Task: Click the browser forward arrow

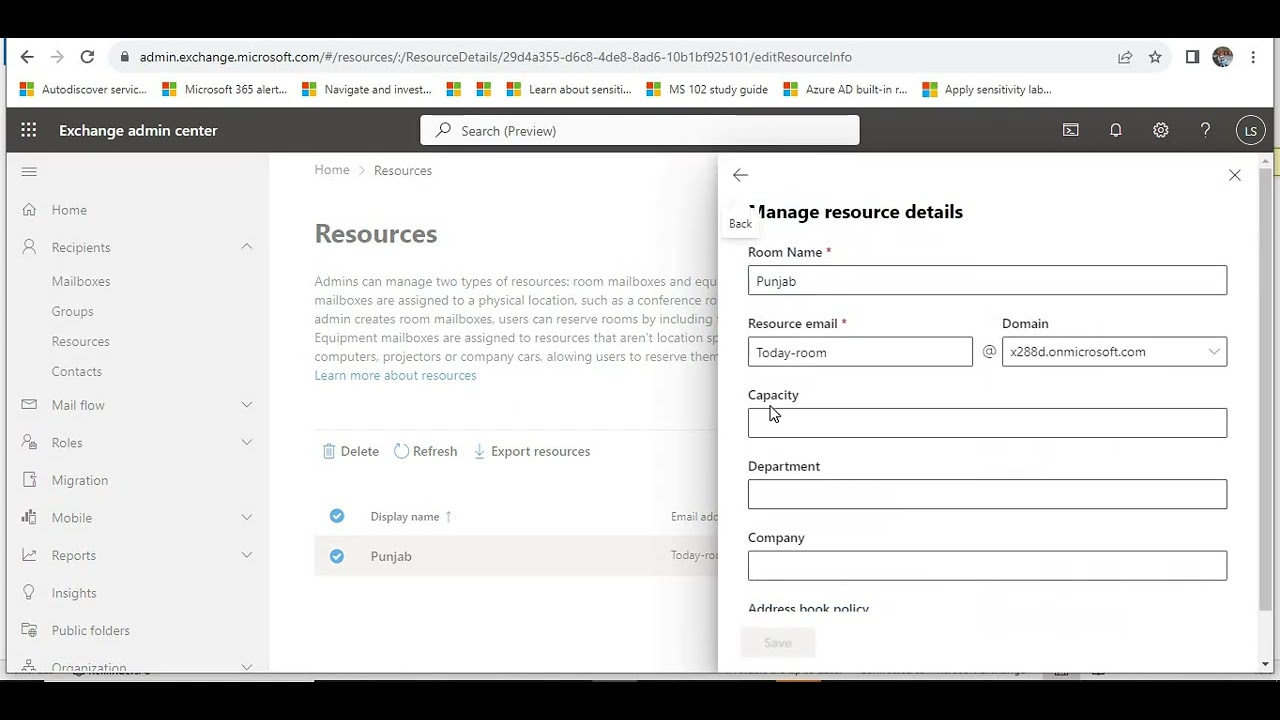Action: (57, 57)
